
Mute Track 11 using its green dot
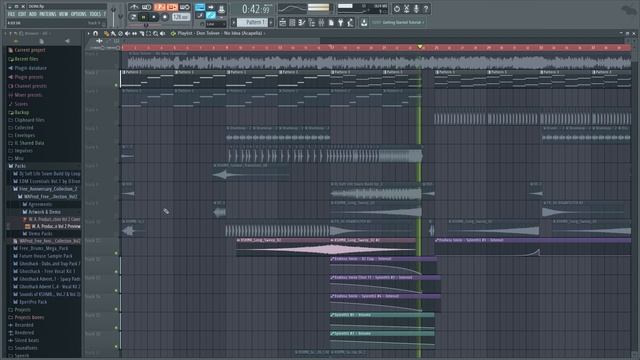[x=116, y=253]
